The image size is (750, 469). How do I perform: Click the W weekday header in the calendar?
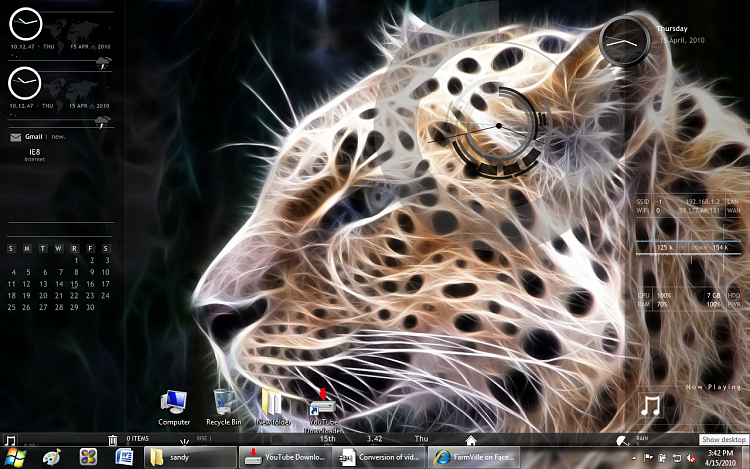[x=58, y=249]
